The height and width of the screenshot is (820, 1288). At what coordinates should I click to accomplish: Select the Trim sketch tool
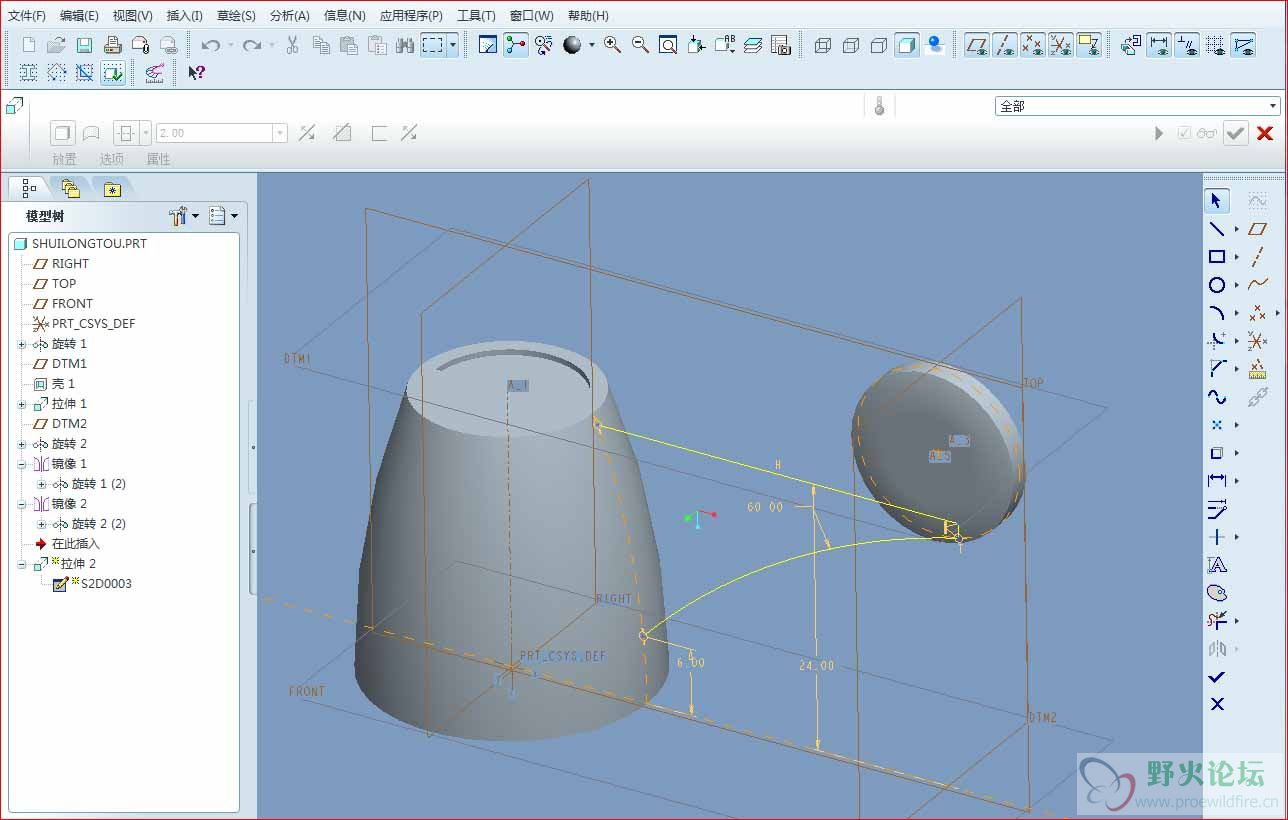pos(1217,621)
